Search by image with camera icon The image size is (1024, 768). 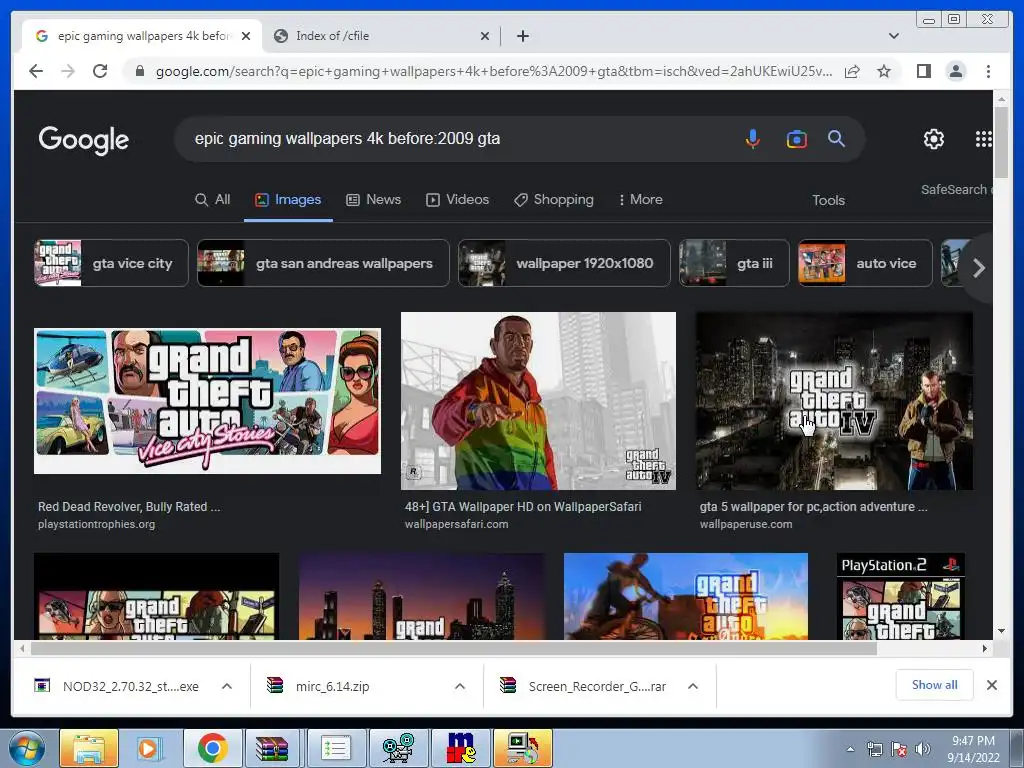coord(796,139)
